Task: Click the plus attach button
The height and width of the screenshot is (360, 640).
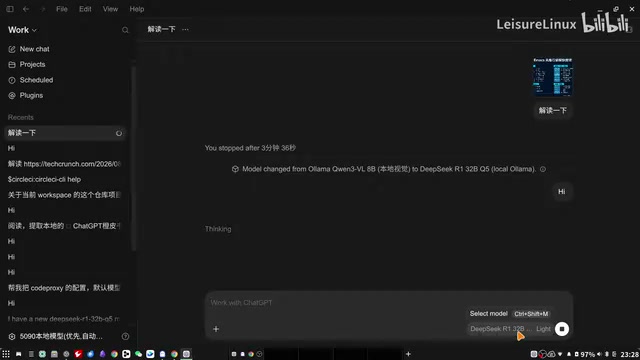Action: 216,329
